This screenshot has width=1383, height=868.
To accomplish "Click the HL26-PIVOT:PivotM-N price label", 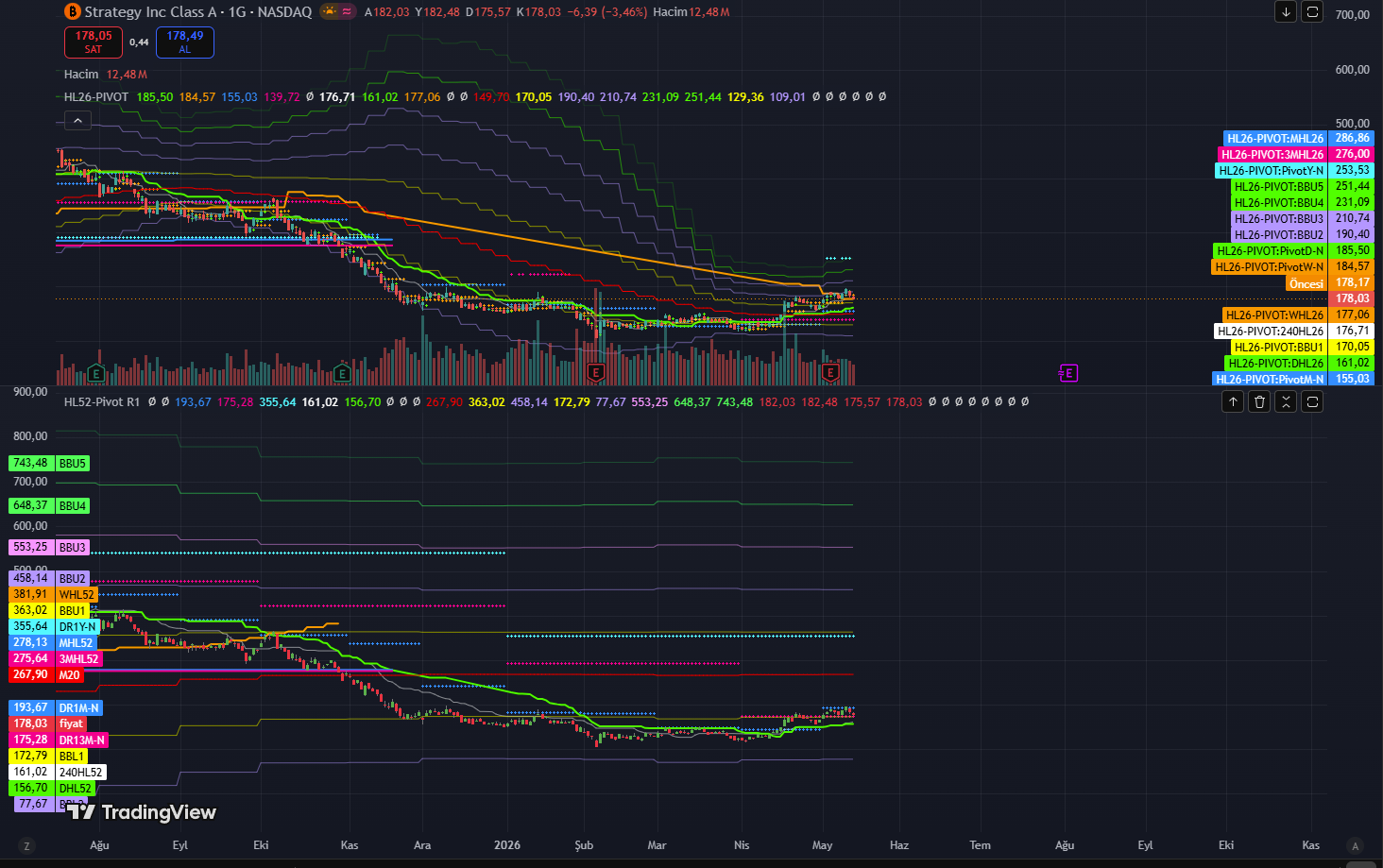I will [1292, 380].
